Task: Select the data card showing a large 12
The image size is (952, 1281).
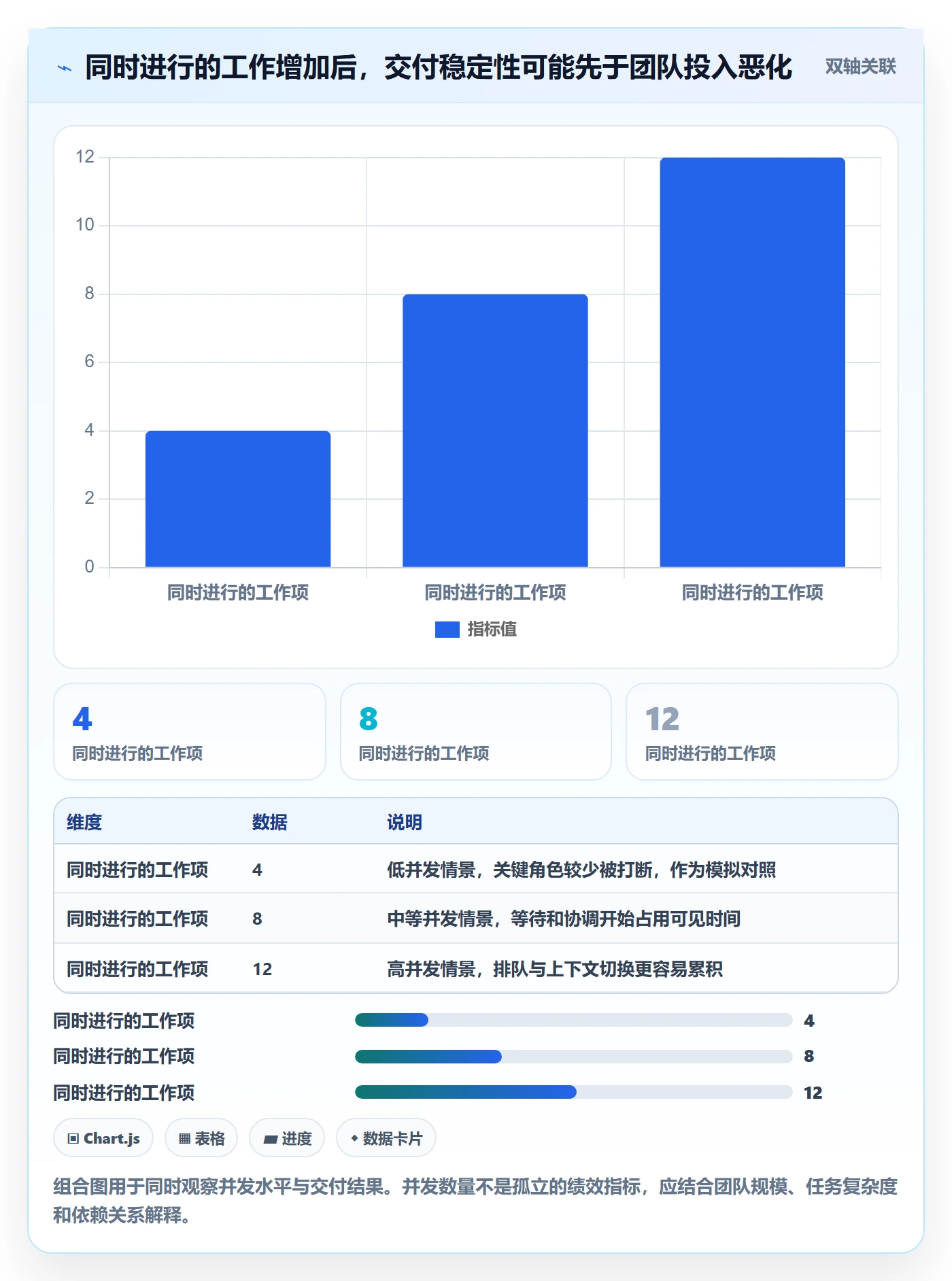Action: point(762,732)
